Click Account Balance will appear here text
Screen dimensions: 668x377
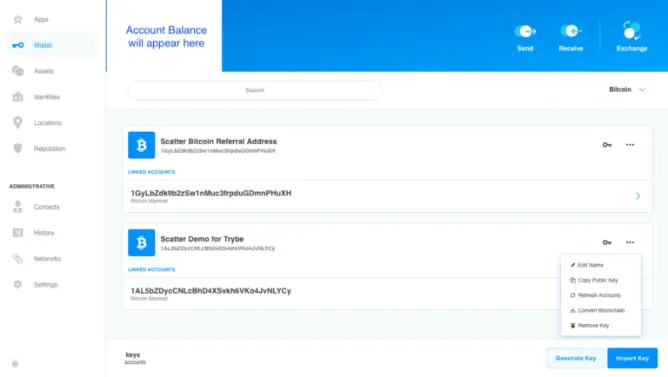tap(166, 37)
